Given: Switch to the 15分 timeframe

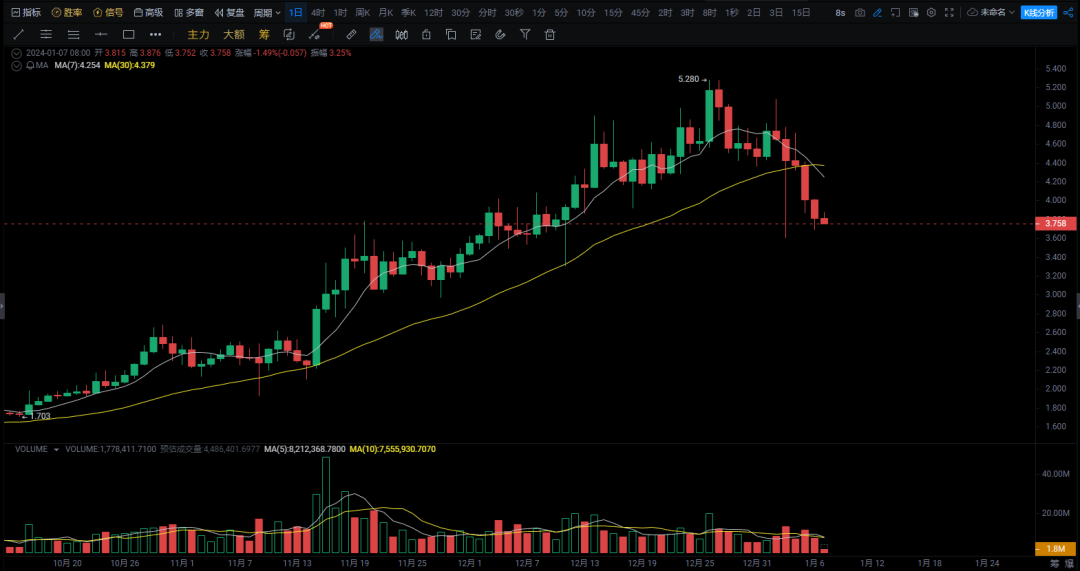Looking at the screenshot, I should pyautogui.click(x=613, y=12).
